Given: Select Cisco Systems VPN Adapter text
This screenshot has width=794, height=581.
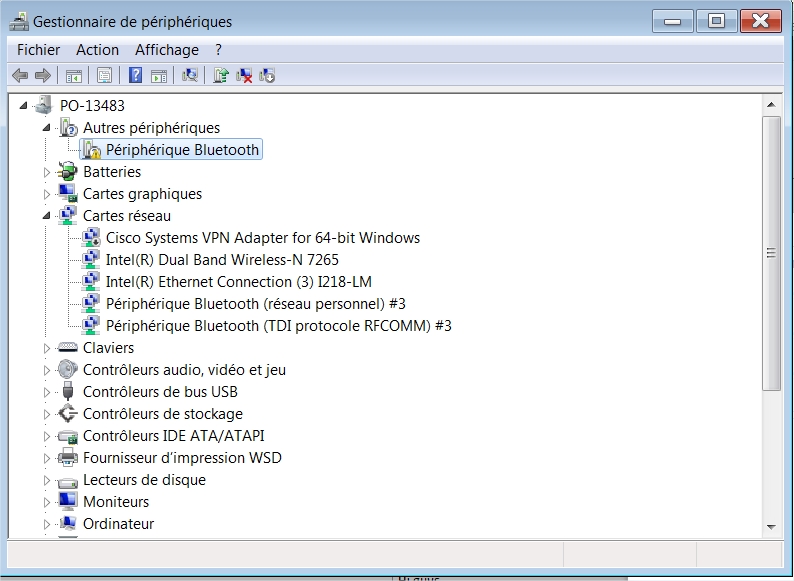Looking at the screenshot, I should [x=263, y=238].
